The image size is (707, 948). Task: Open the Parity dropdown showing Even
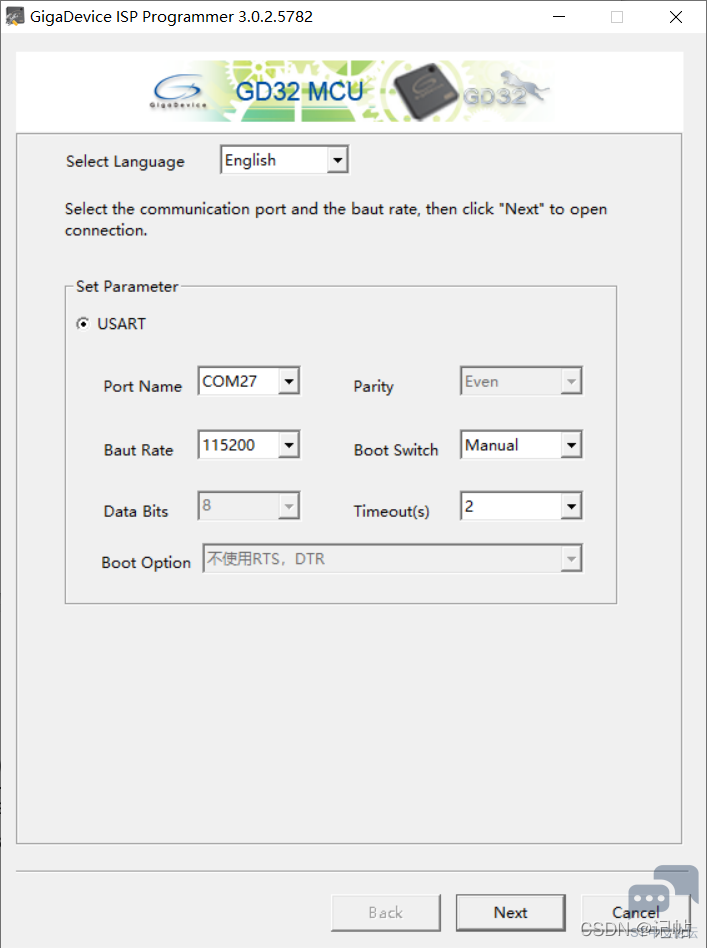click(521, 381)
